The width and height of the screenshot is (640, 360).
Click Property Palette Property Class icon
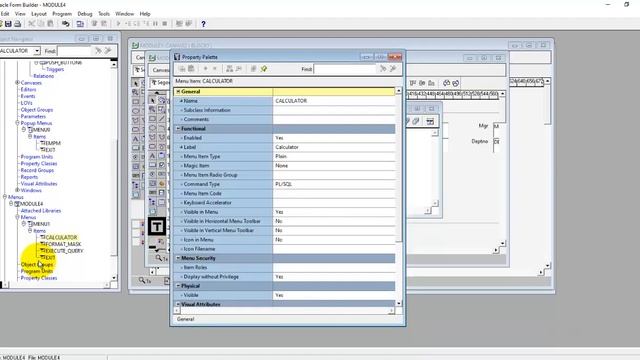(x=253, y=69)
